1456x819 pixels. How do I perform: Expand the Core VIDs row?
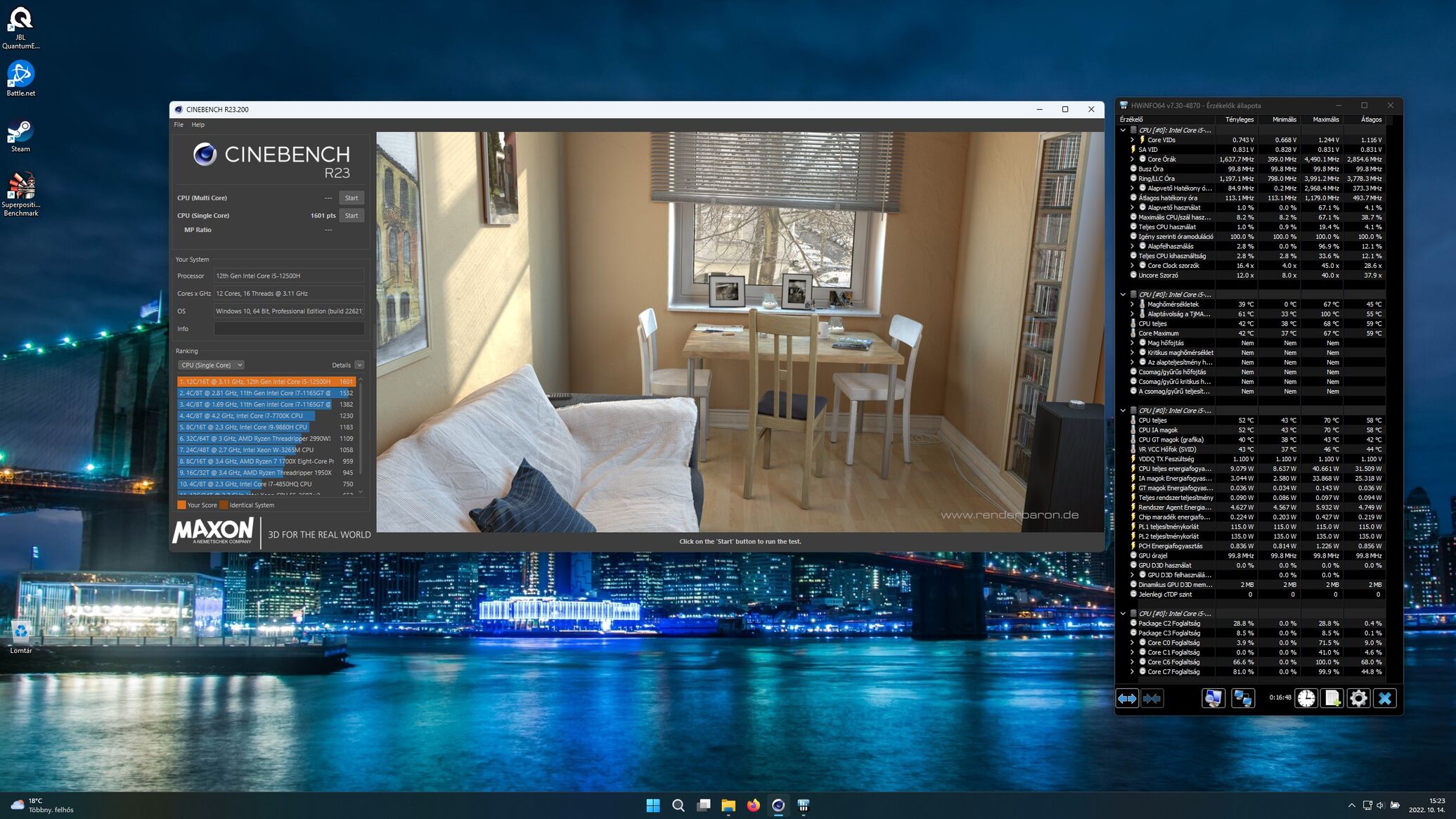tap(1132, 140)
